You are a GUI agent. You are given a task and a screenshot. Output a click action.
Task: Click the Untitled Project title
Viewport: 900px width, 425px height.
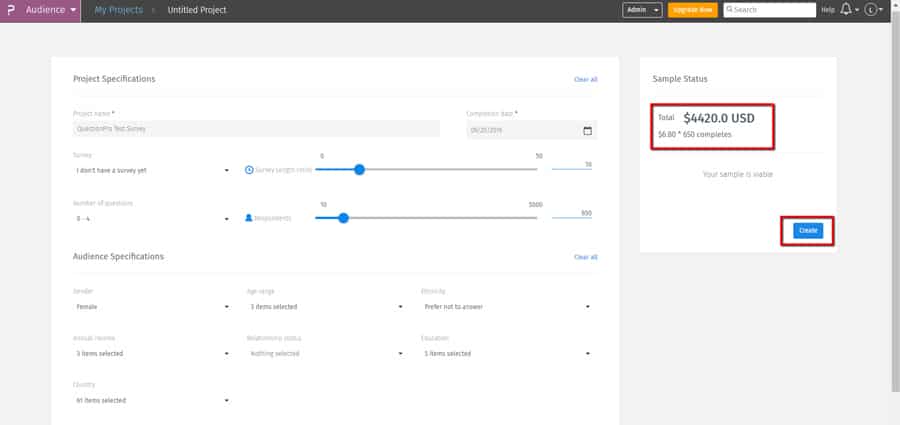[197, 10]
